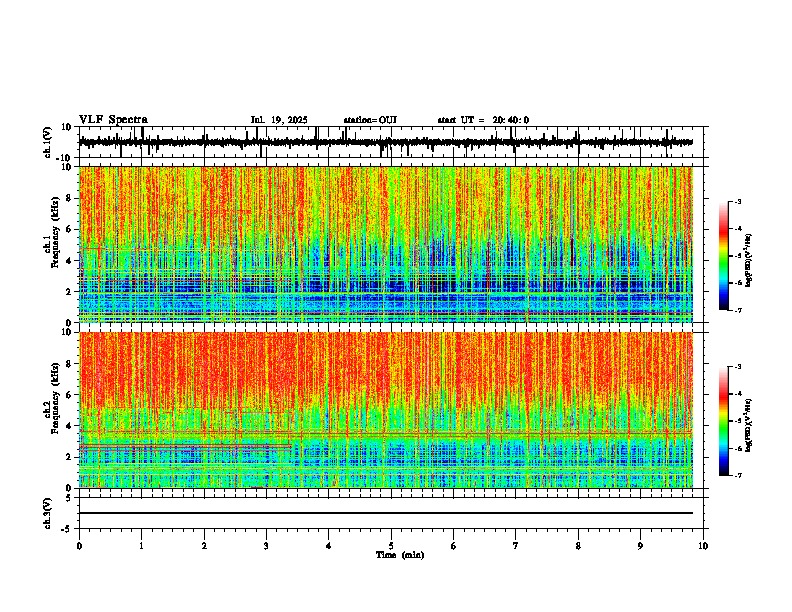The image size is (792, 612).
Task: Click the "0" time axis tick label
Action: coord(79,546)
